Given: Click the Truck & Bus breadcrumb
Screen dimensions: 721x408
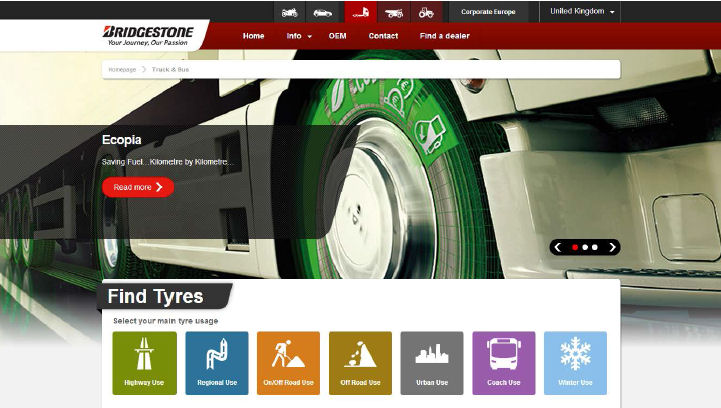Looking at the screenshot, I should click(170, 69).
